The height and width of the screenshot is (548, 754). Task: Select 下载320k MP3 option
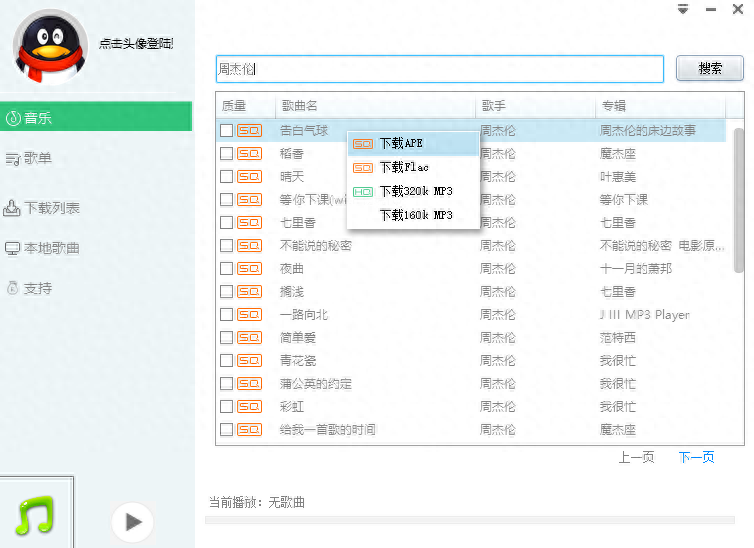pos(412,191)
